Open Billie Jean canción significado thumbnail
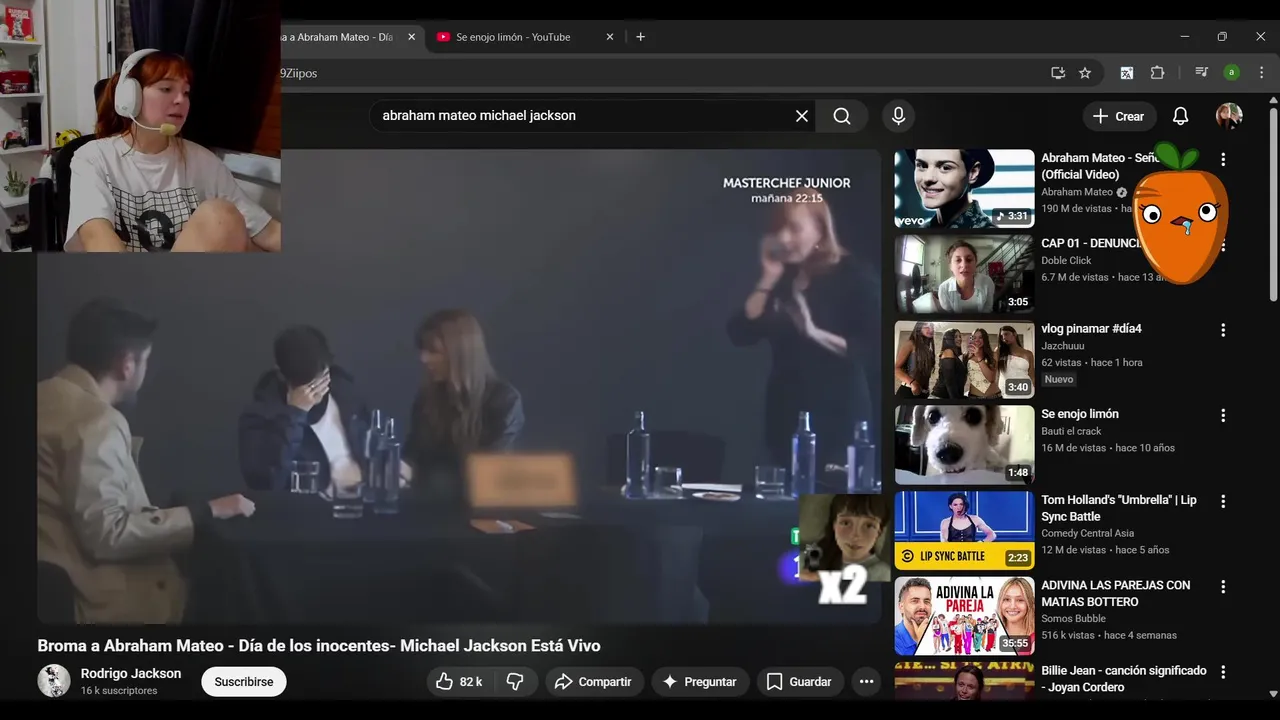Viewport: 1280px width, 720px height. click(x=964, y=681)
